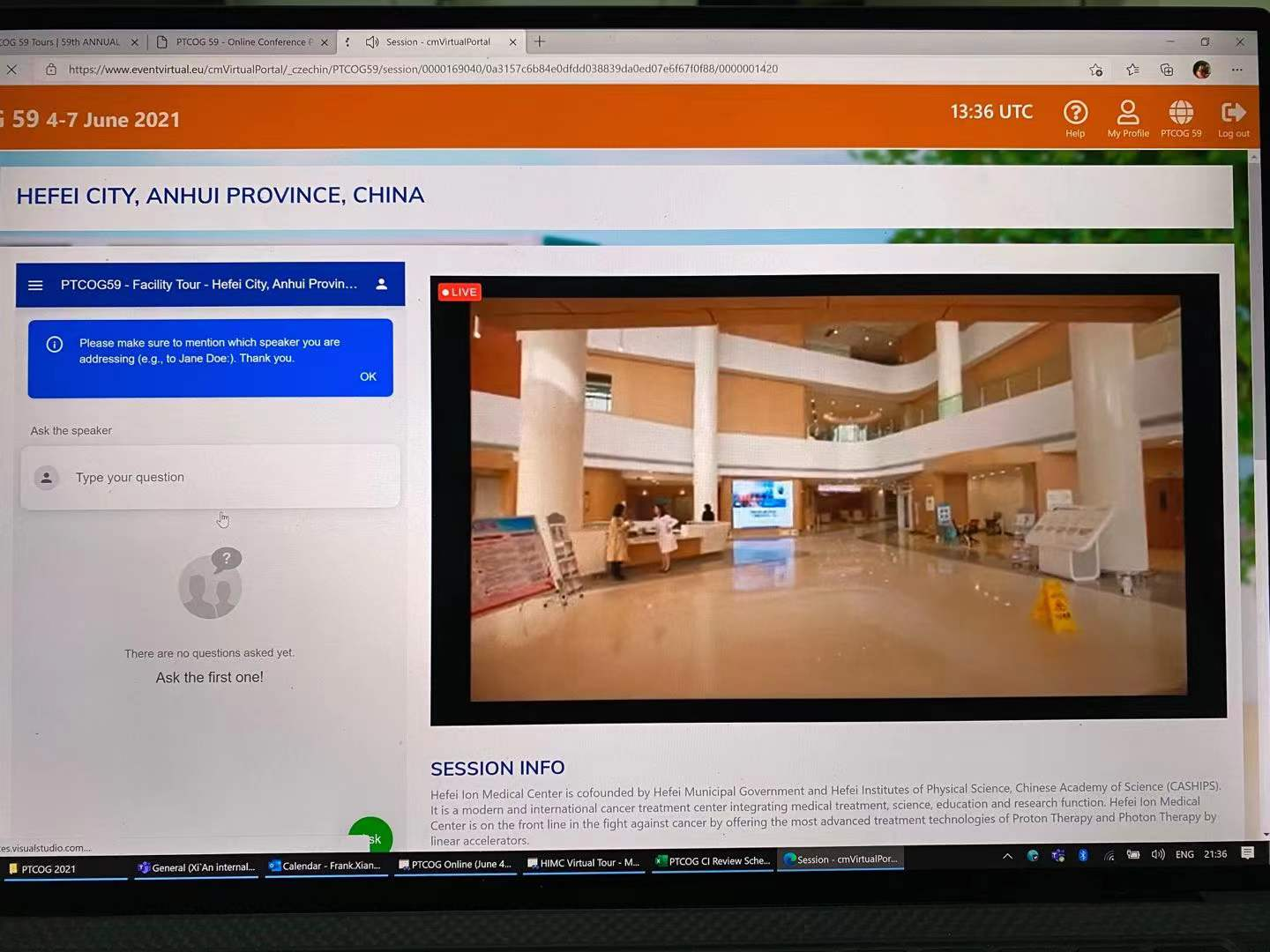The width and height of the screenshot is (1270, 952).
Task: Open PTCOG Online (June 4 taskbar item
Action: click(455, 864)
